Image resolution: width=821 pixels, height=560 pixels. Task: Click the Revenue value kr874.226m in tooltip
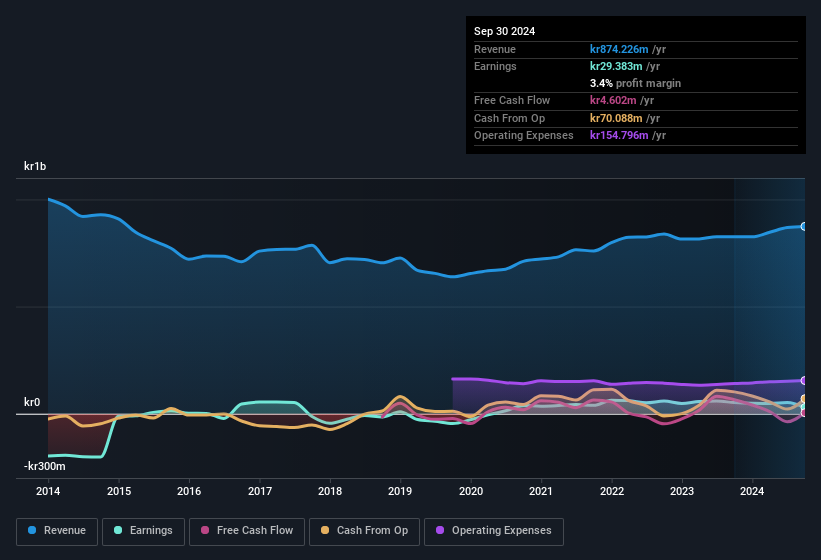click(x=619, y=49)
